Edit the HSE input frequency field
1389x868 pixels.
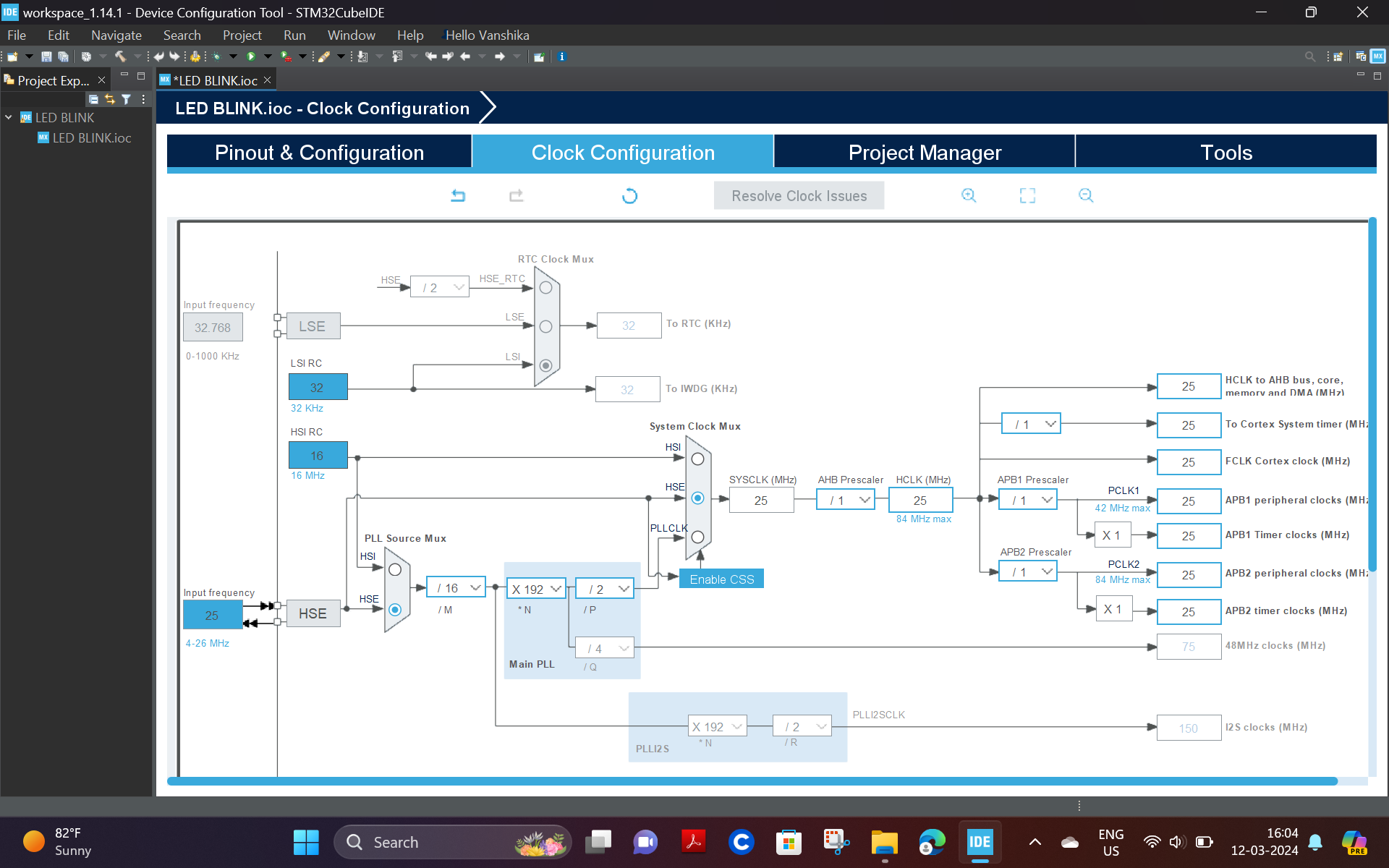212,614
